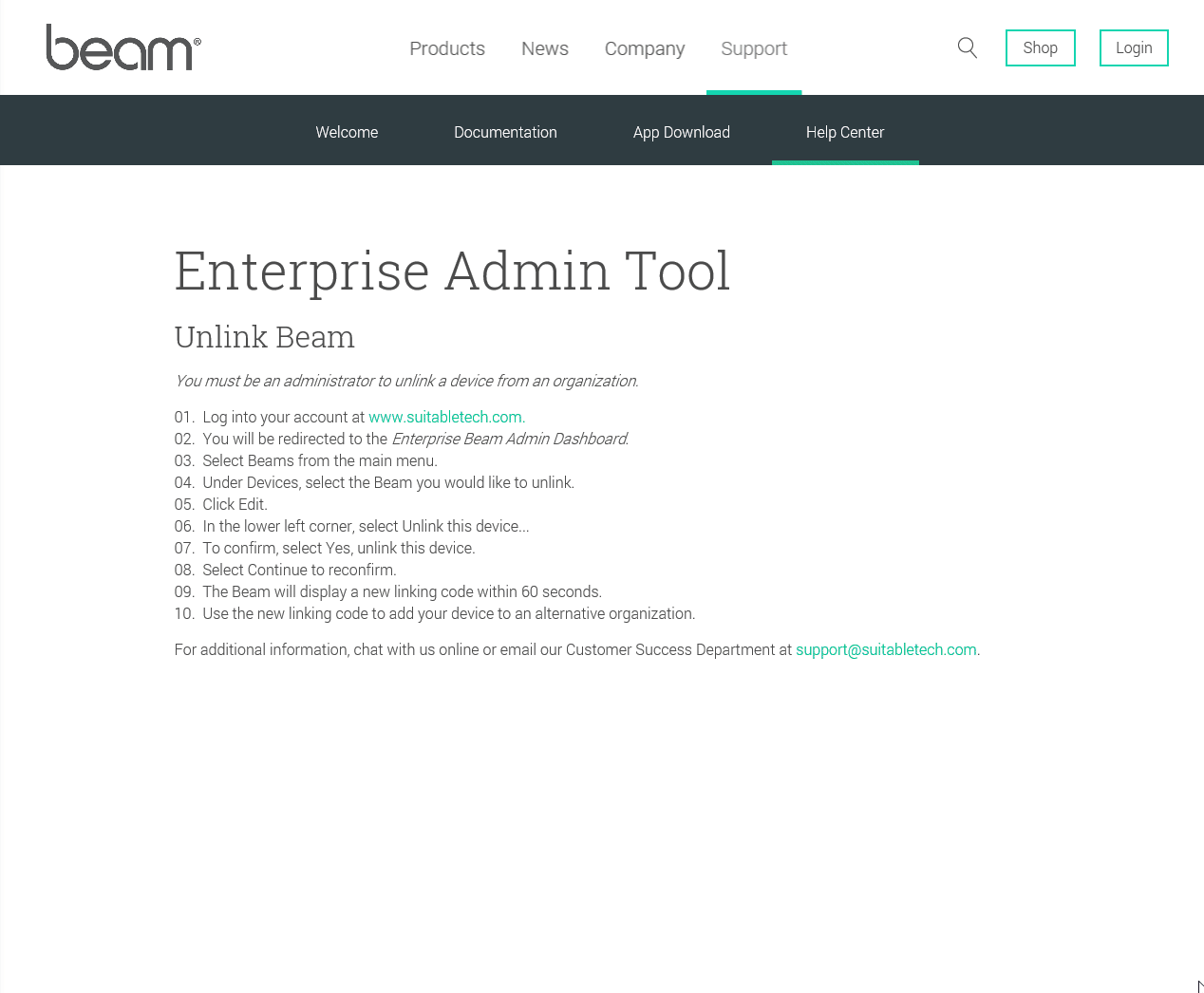This screenshot has width=1204, height=993.
Task: Click the For additional information sentence
Action: click(x=577, y=649)
